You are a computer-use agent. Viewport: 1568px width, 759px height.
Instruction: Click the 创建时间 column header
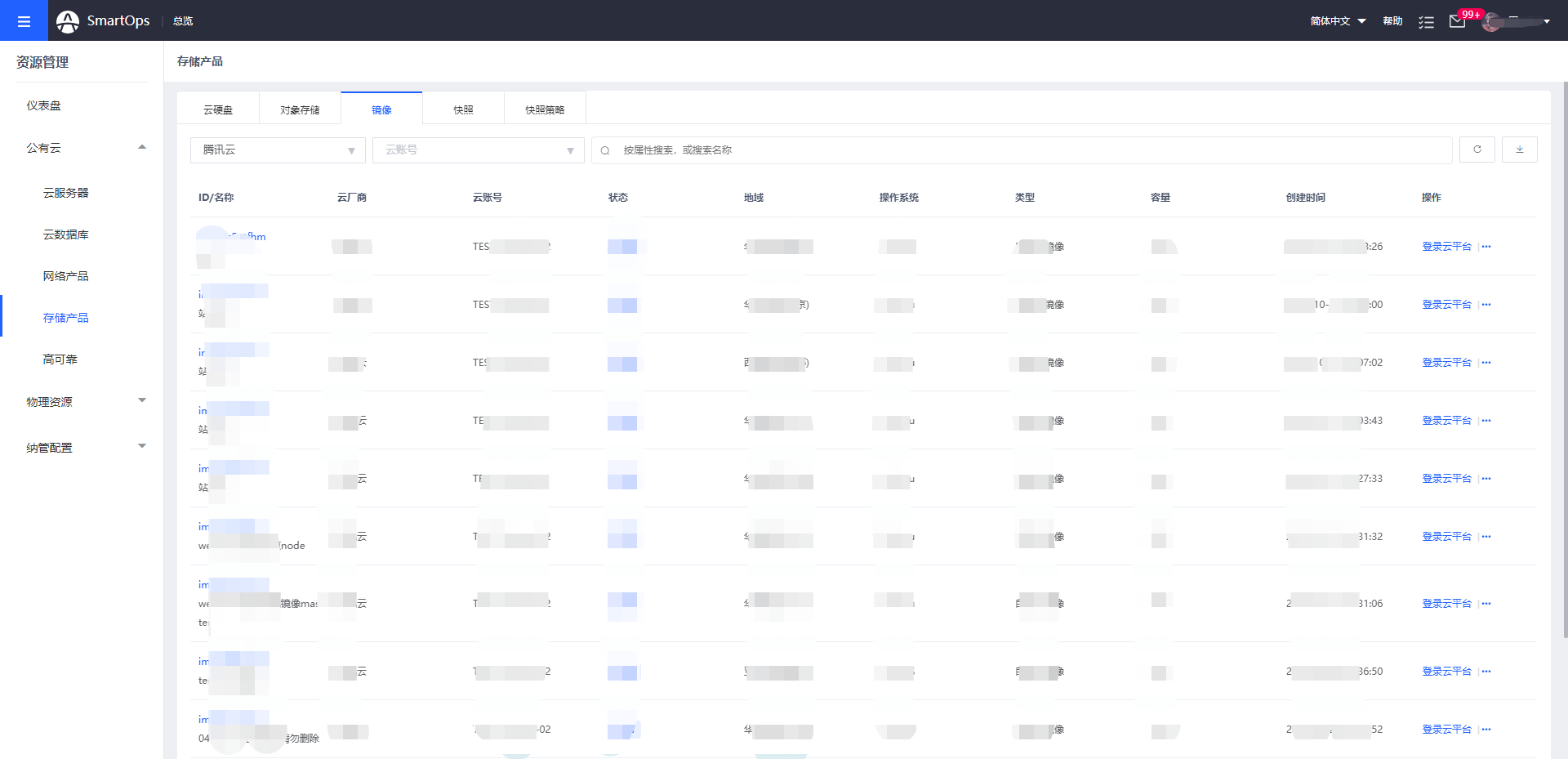pyautogui.click(x=1305, y=198)
